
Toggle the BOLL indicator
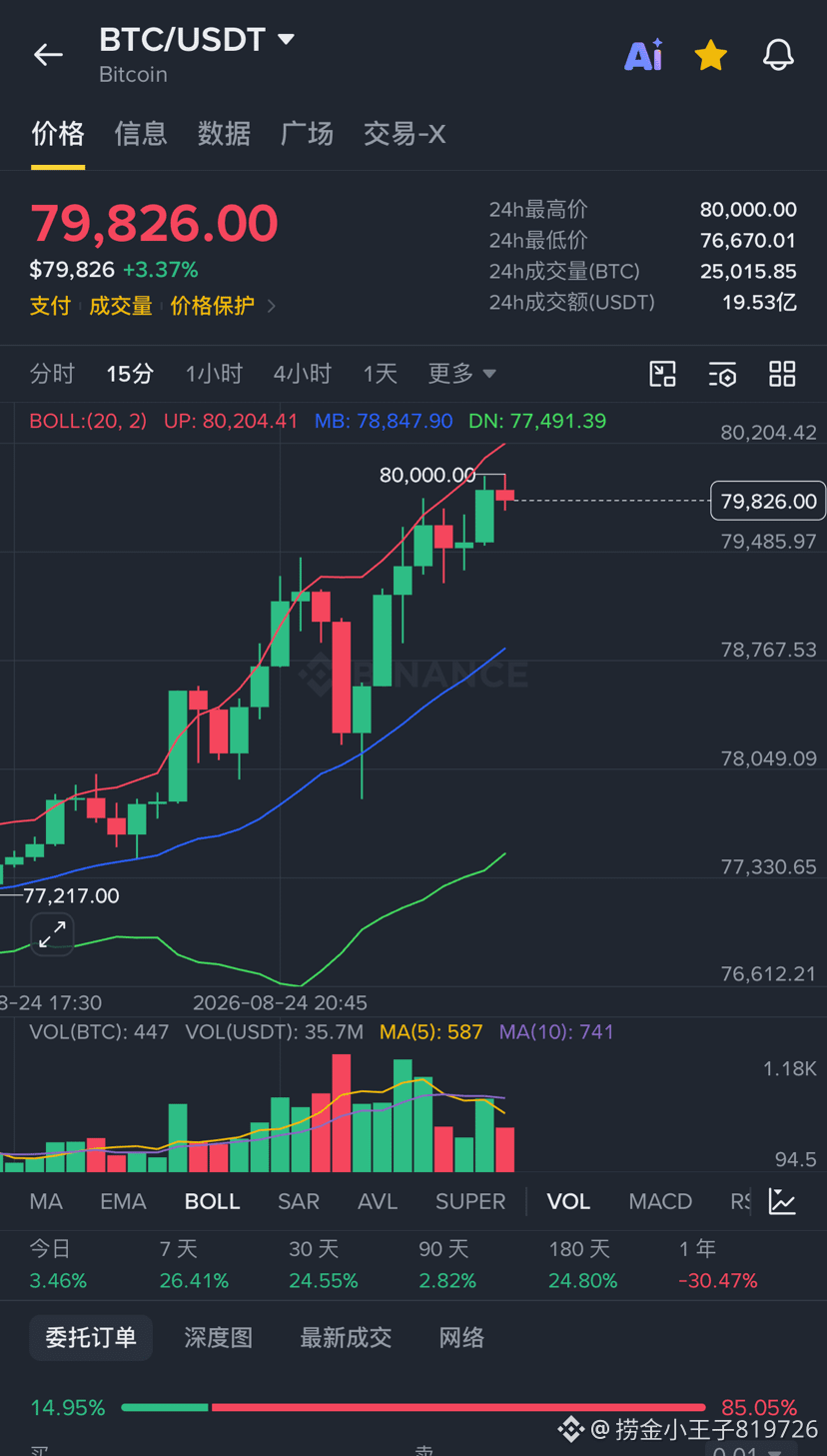(x=212, y=1201)
